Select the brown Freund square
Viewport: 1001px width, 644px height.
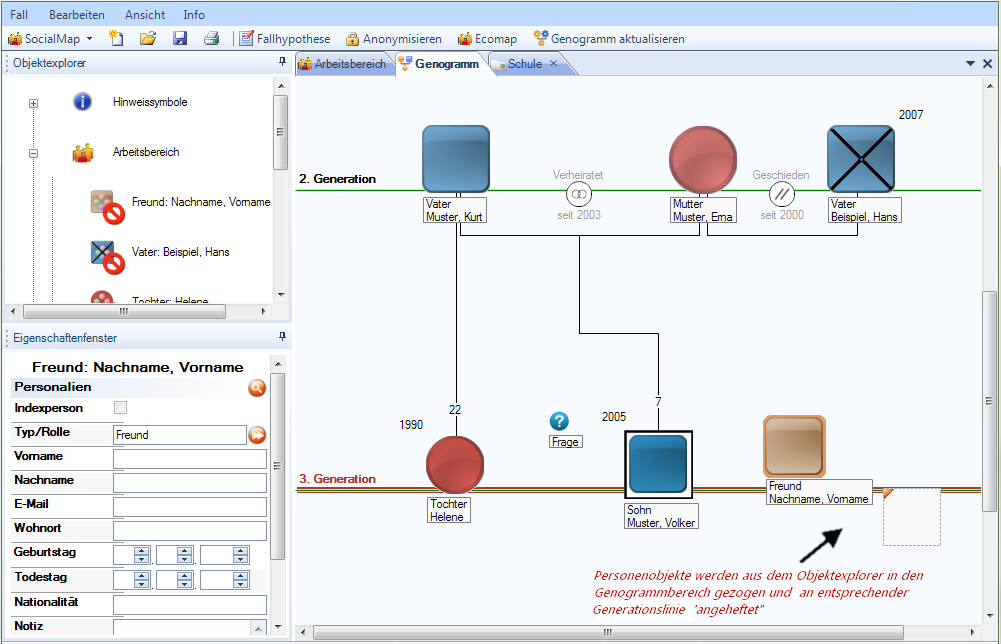(x=795, y=447)
